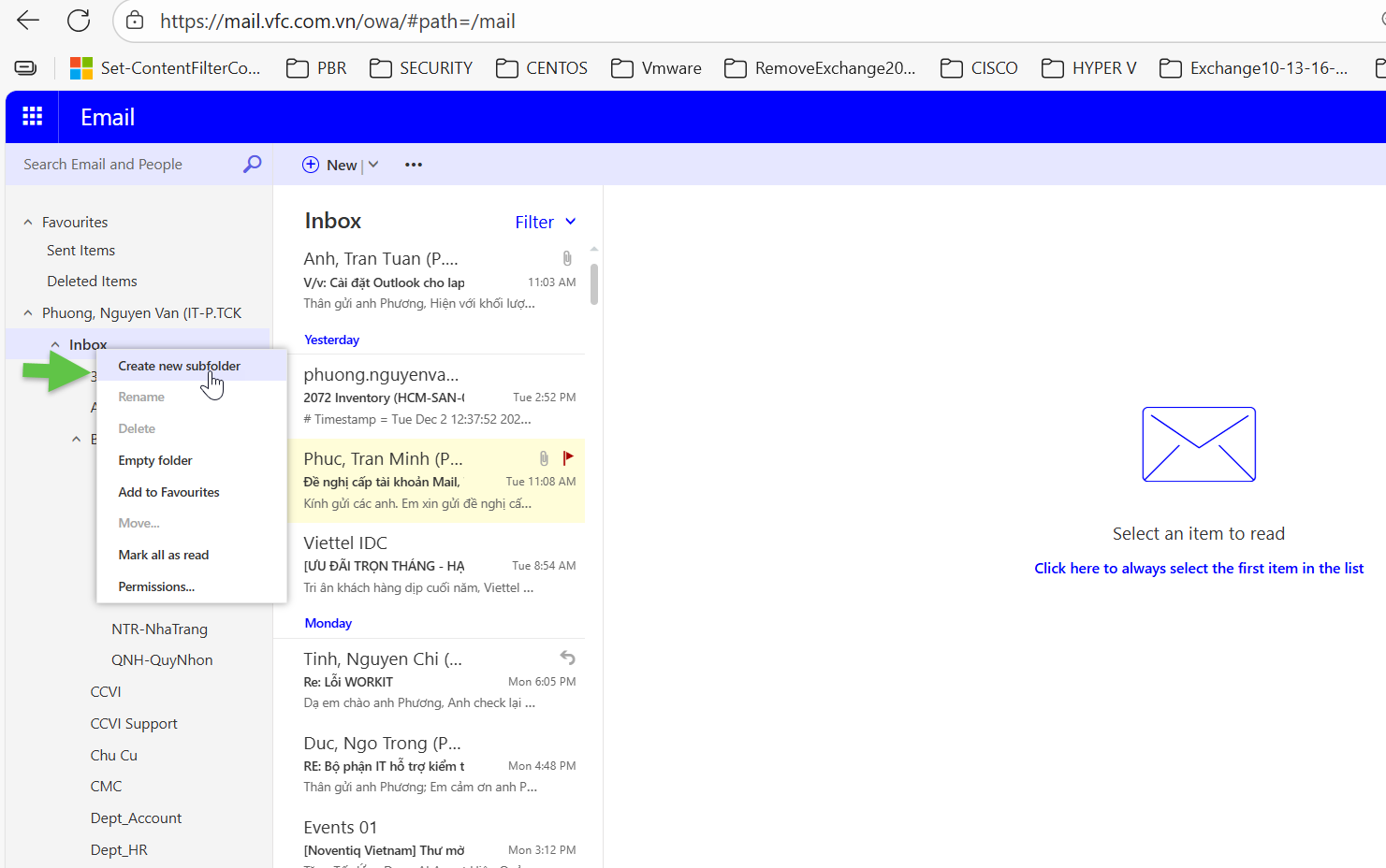Choose Mark all as read option

[164, 555]
